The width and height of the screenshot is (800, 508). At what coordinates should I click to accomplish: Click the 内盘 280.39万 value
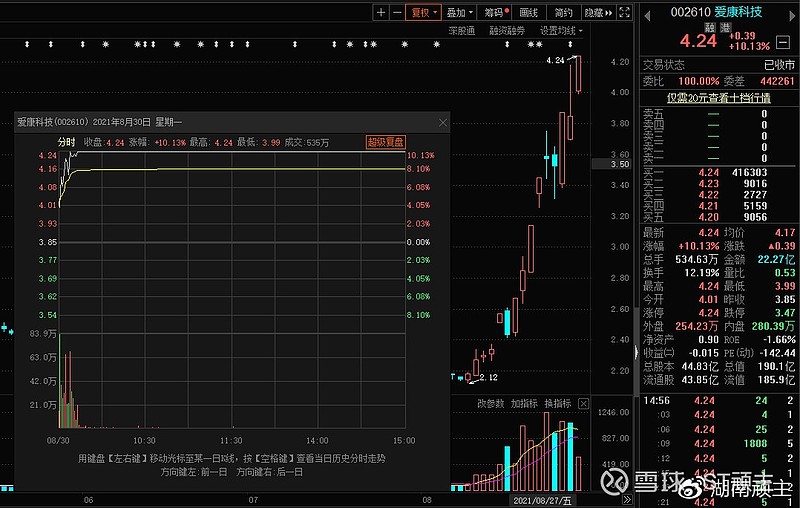click(773, 326)
